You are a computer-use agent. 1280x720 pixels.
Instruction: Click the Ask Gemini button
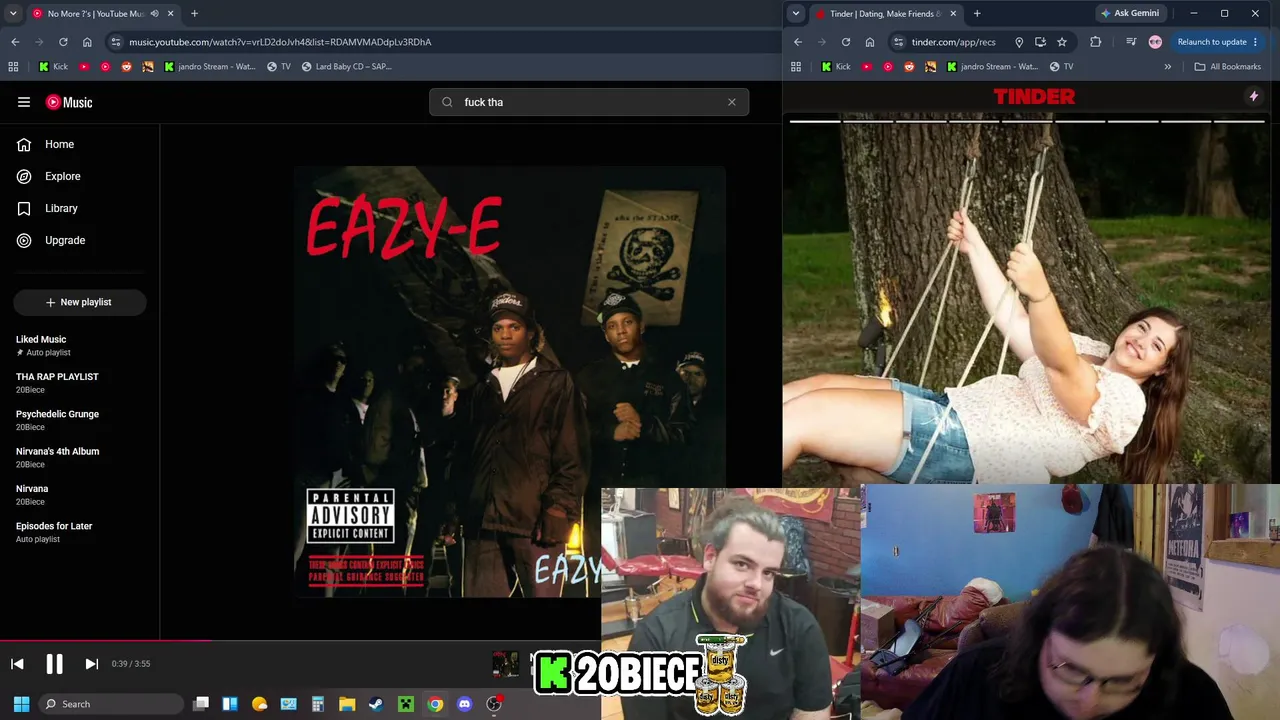1130,14
